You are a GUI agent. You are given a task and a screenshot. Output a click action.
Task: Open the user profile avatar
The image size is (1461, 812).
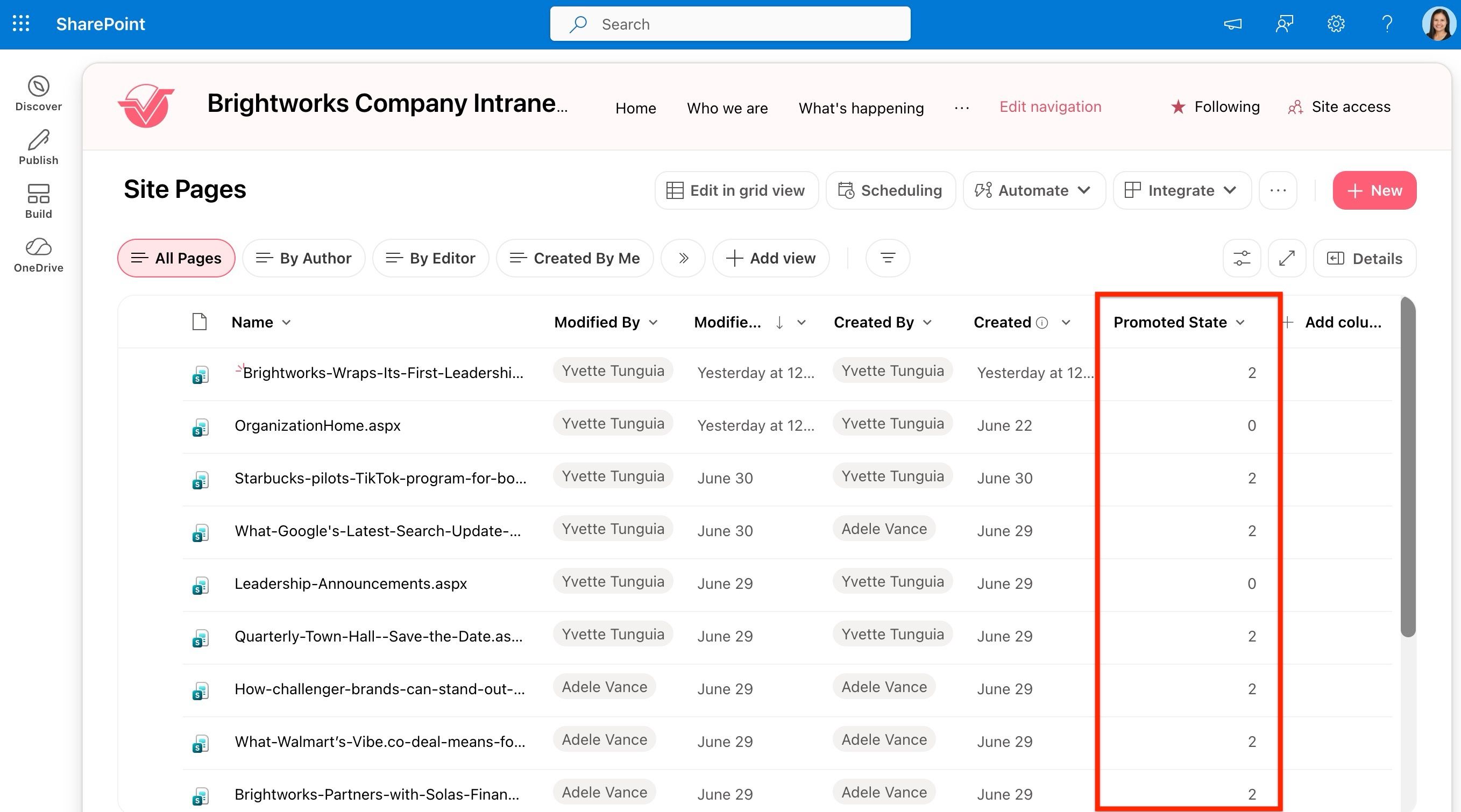[1438, 24]
